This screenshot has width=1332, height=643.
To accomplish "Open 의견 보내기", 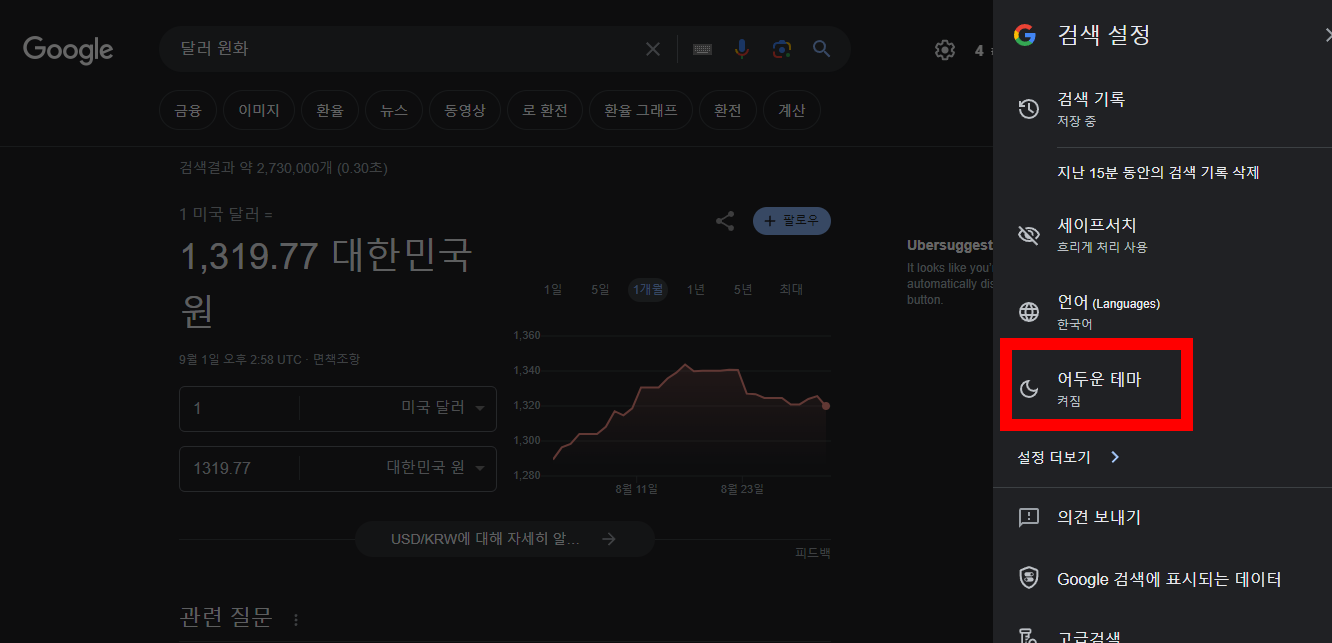I will (x=1162, y=517).
